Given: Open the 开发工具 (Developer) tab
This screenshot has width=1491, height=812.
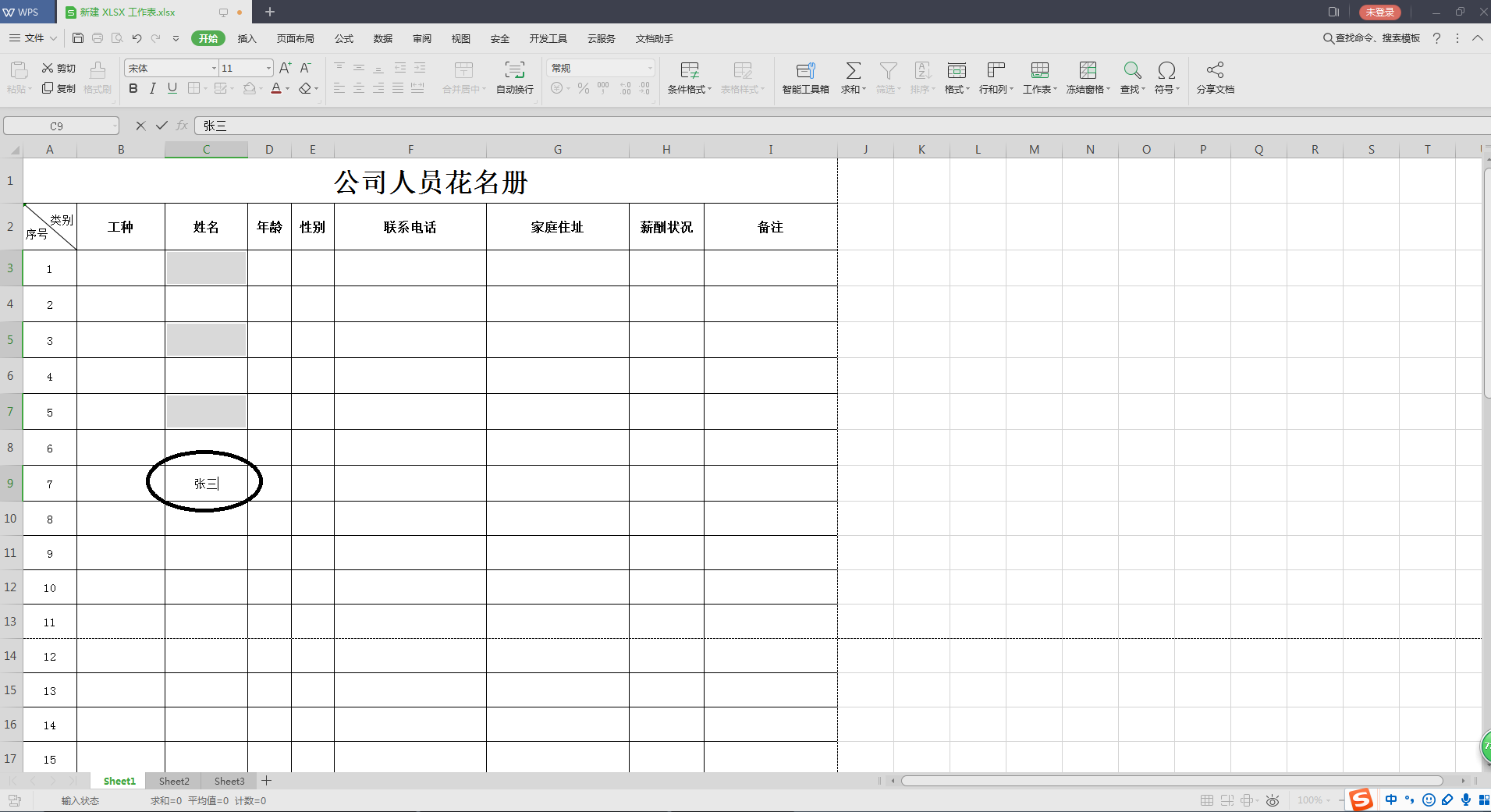Looking at the screenshot, I should (x=548, y=38).
